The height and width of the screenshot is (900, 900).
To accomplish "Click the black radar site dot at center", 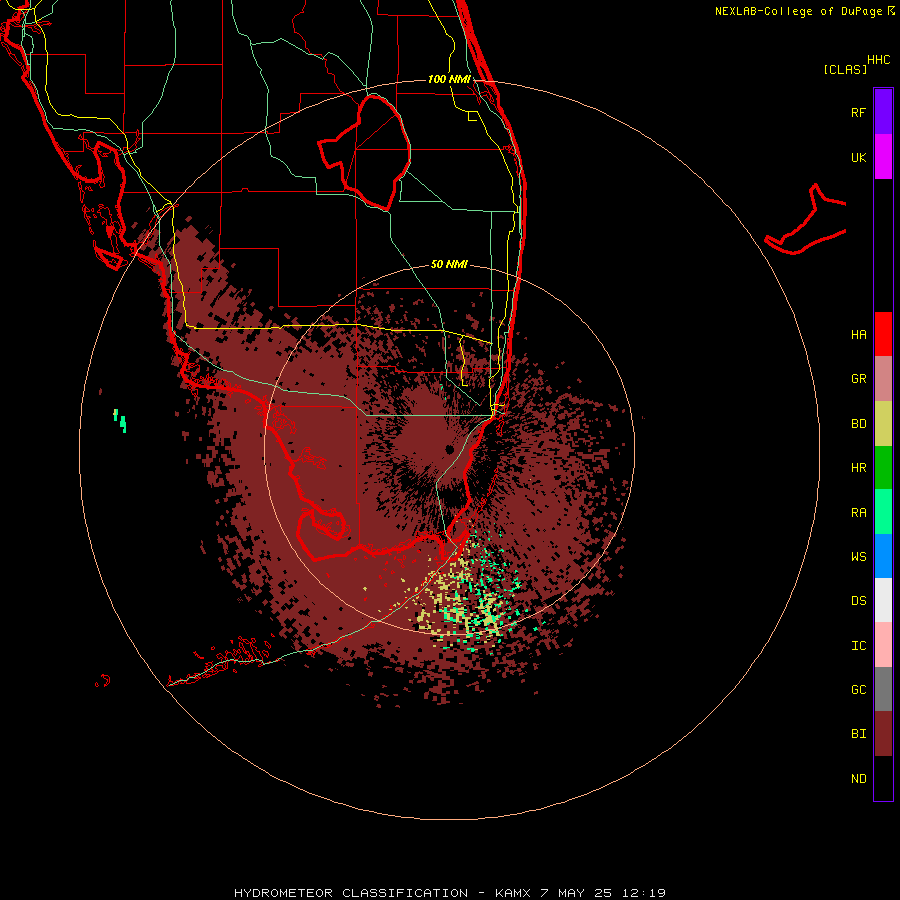I will [x=449, y=449].
